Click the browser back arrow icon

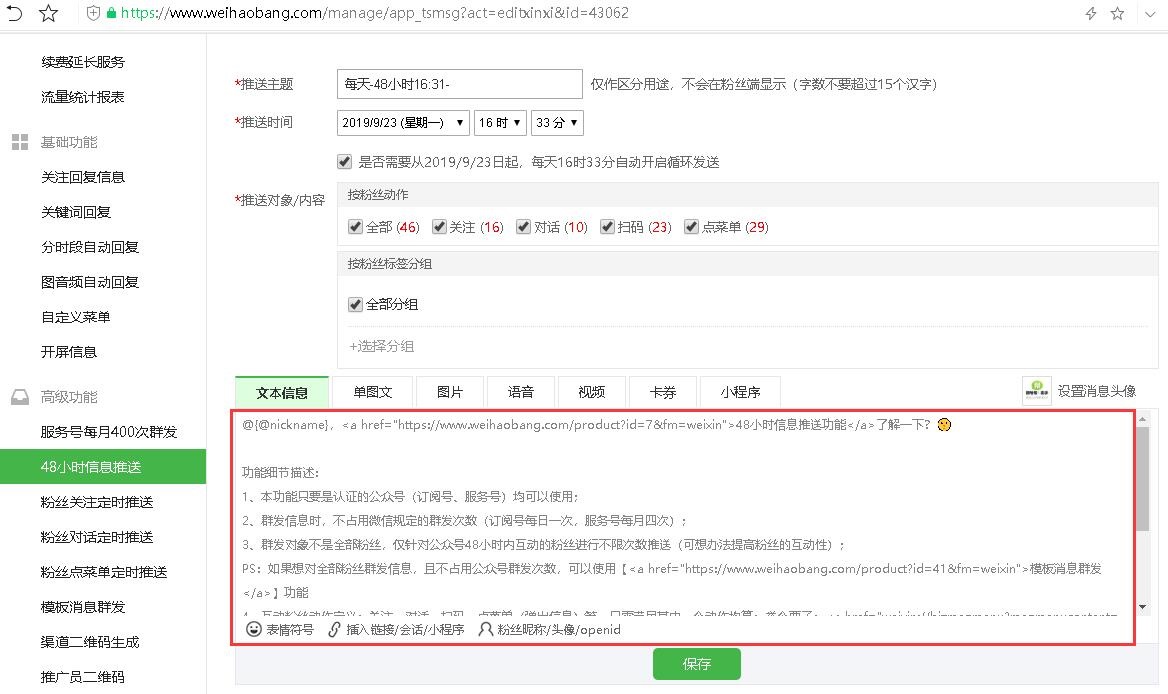coord(14,13)
